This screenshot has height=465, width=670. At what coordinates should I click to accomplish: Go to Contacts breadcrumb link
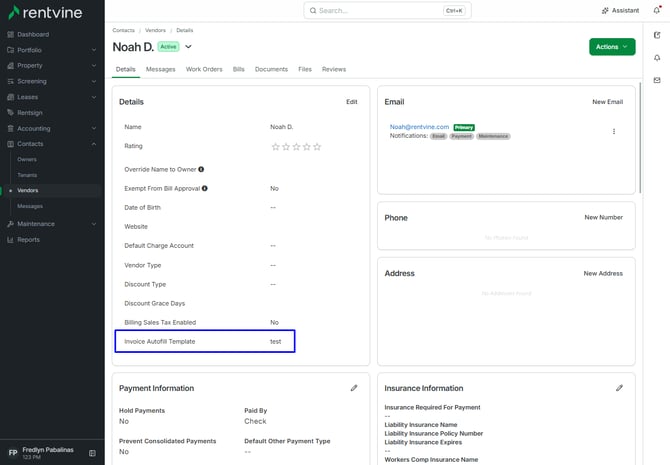pos(123,30)
